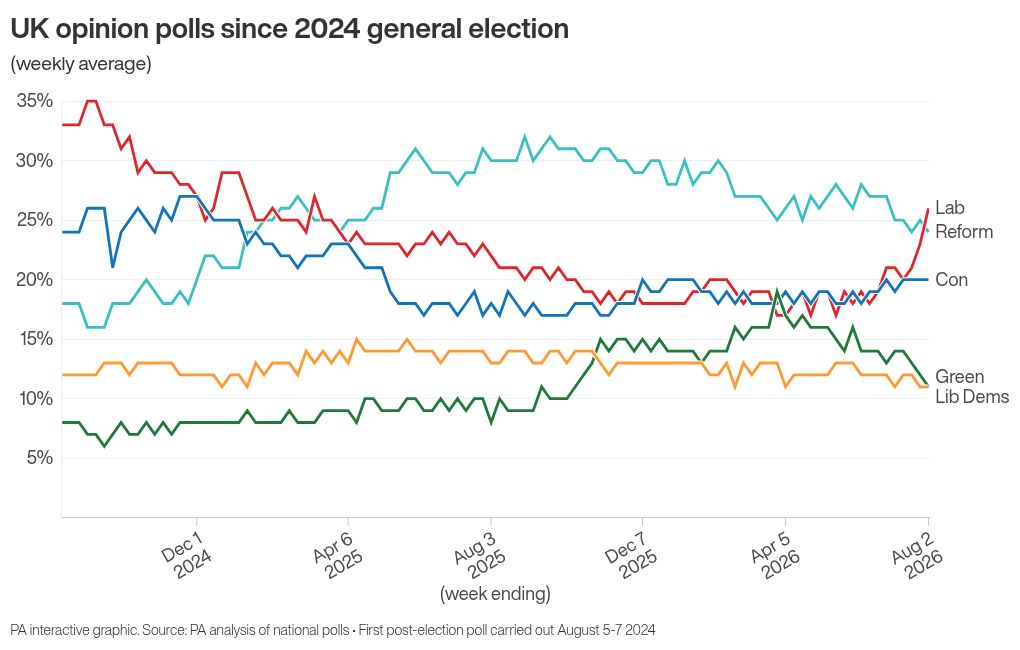Click the weekly average subtitle
The image size is (1020, 650).
[81, 64]
